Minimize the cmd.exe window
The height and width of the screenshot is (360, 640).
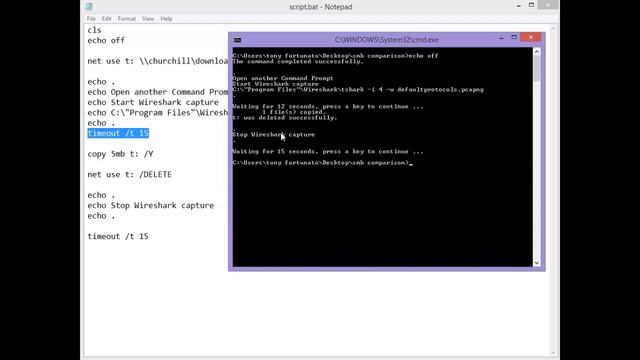[x=501, y=38]
